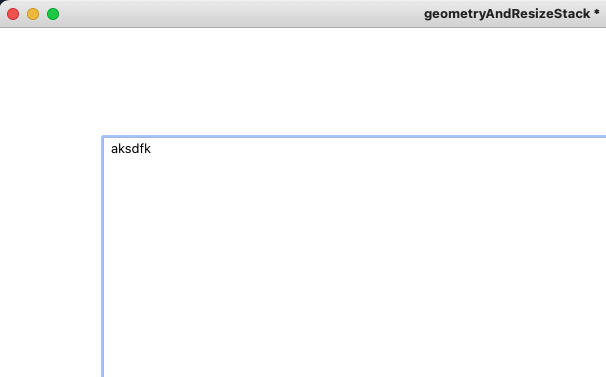The width and height of the screenshot is (606, 377).
Task: Minimize the window with yellow button
Action: (33, 14)
